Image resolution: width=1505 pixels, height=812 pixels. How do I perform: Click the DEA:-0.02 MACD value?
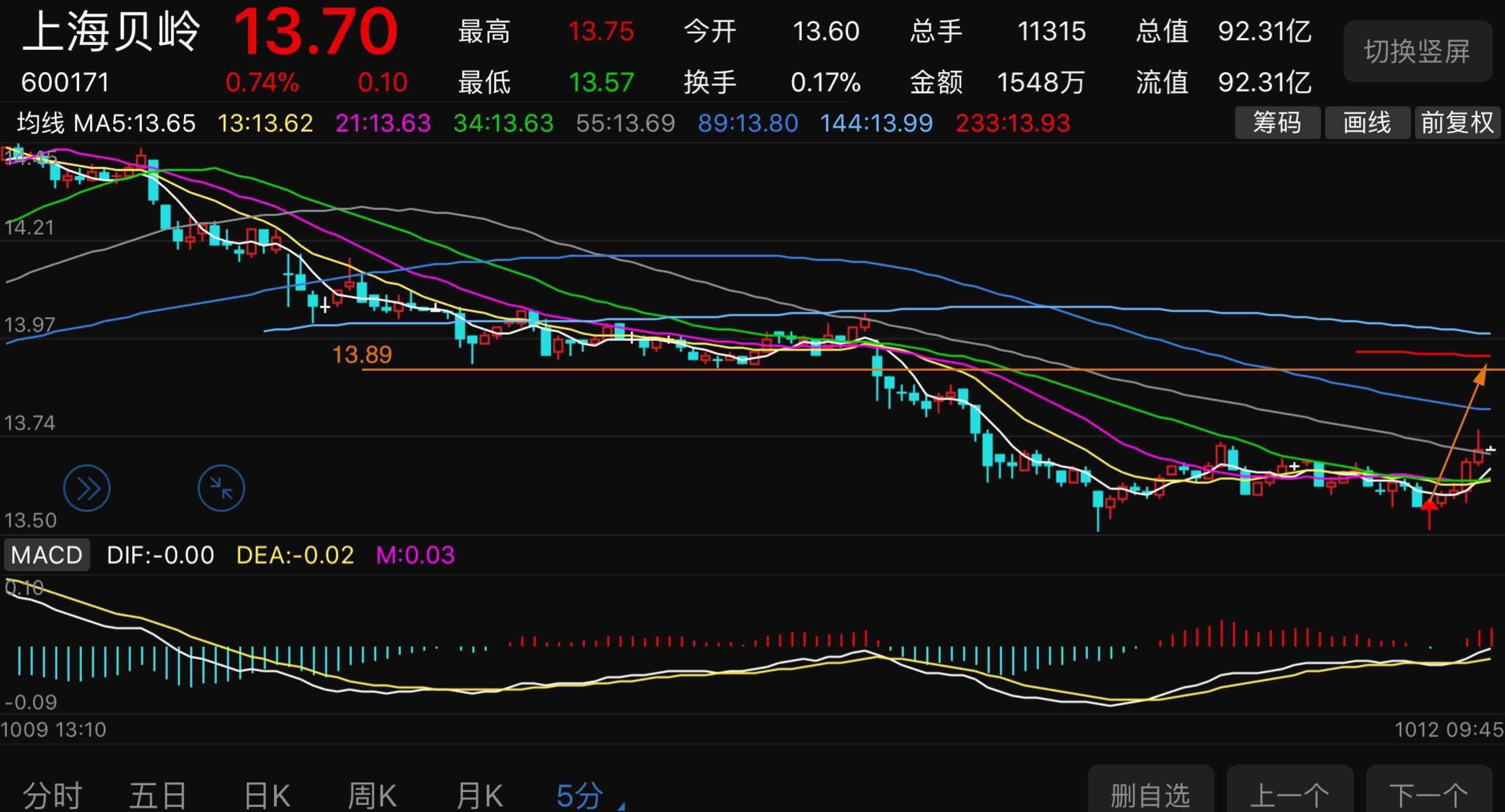295,555
